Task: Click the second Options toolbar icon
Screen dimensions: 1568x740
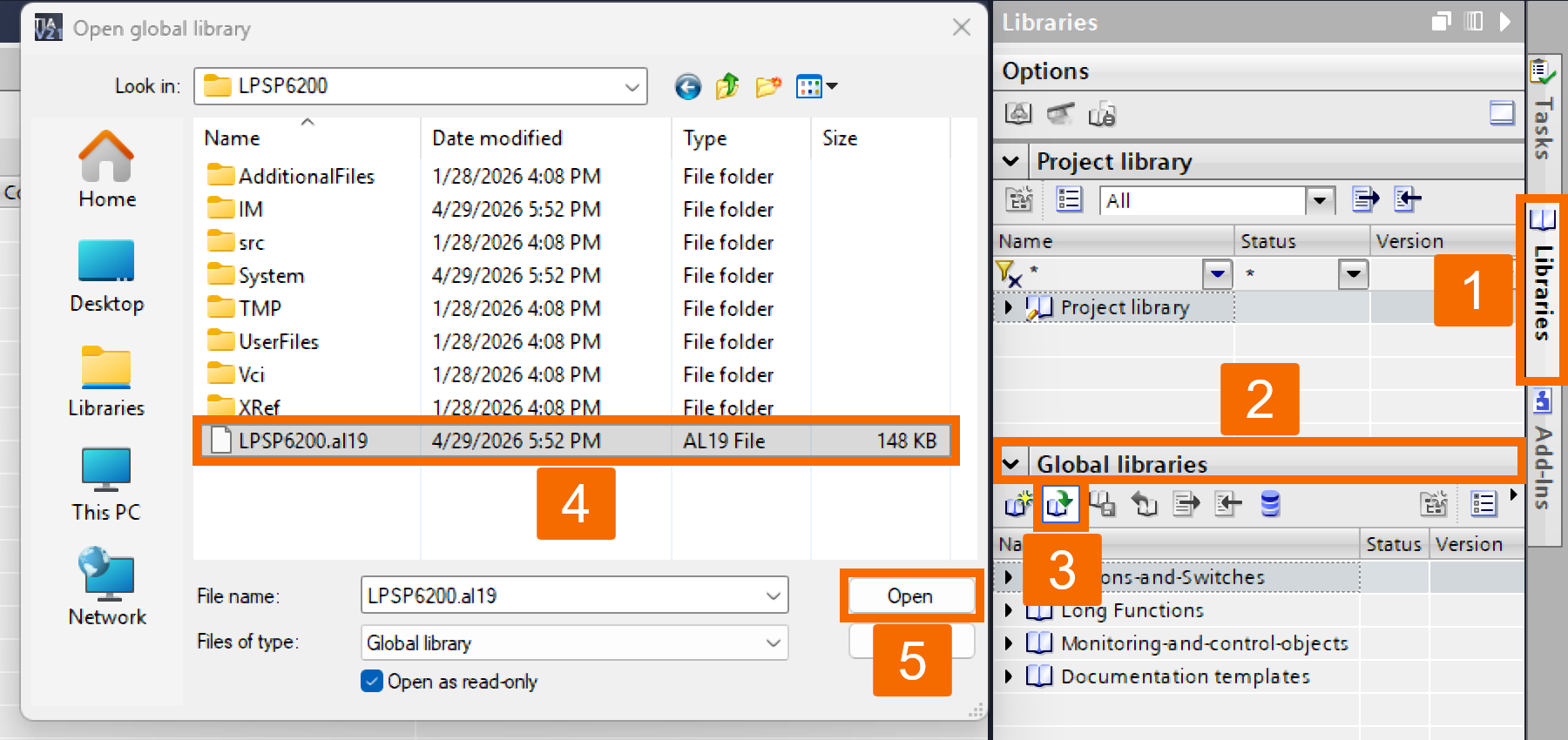Action: click(1060, 113)
